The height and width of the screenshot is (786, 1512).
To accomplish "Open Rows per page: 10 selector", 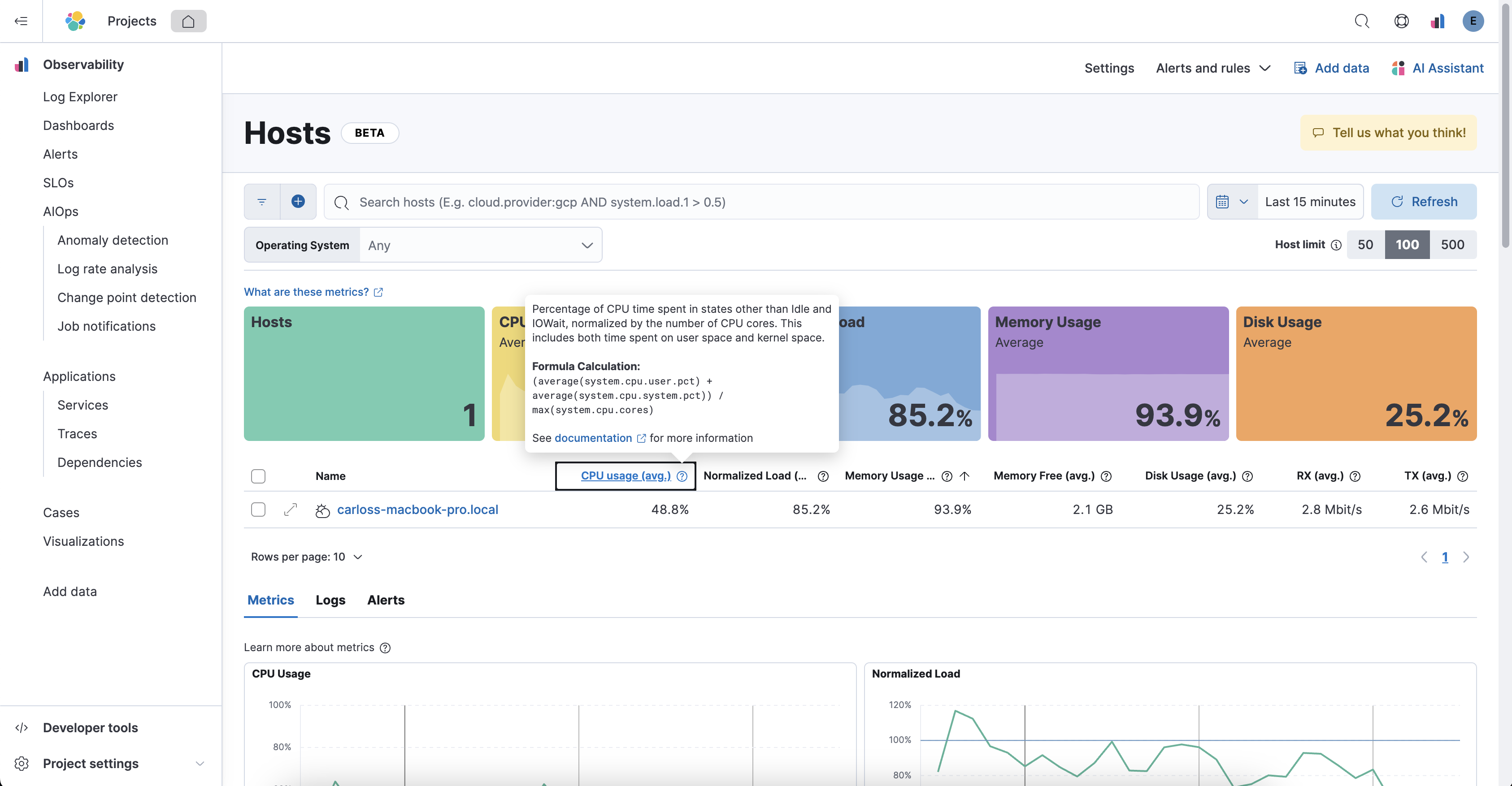I will coord(306,557).
